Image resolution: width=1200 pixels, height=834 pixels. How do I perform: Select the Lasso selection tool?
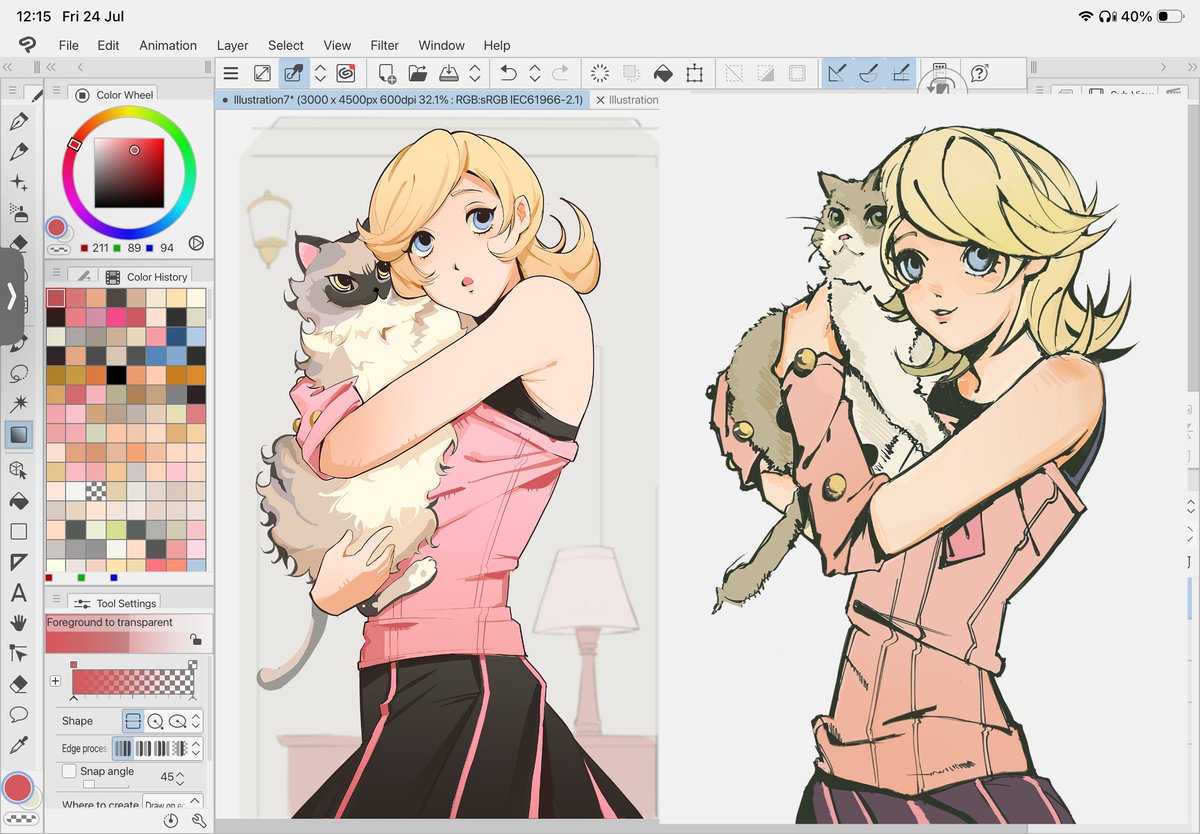(18, 374)
